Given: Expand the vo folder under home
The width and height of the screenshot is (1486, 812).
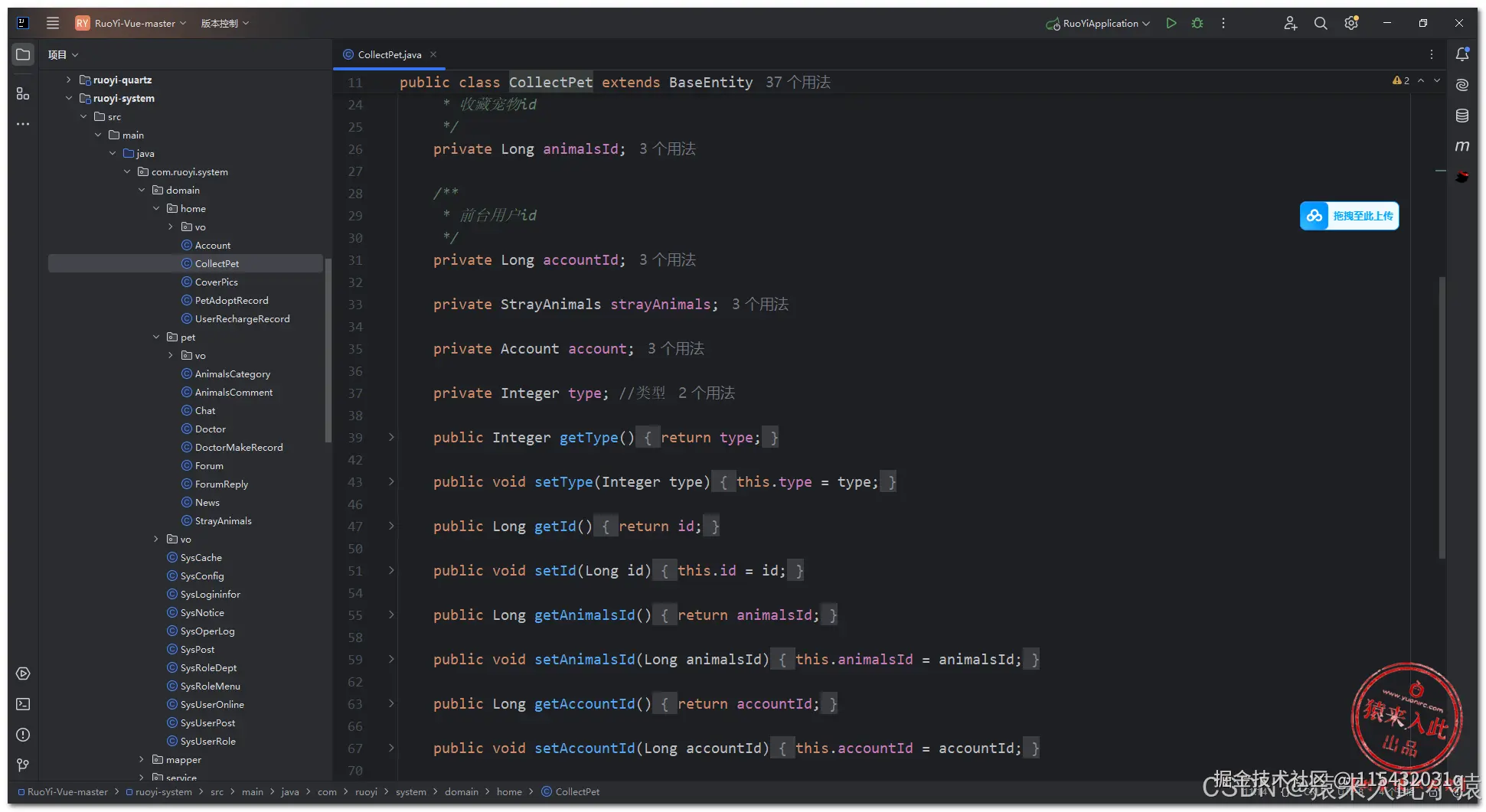Looking at the screenshot, I should pos(171,227).
